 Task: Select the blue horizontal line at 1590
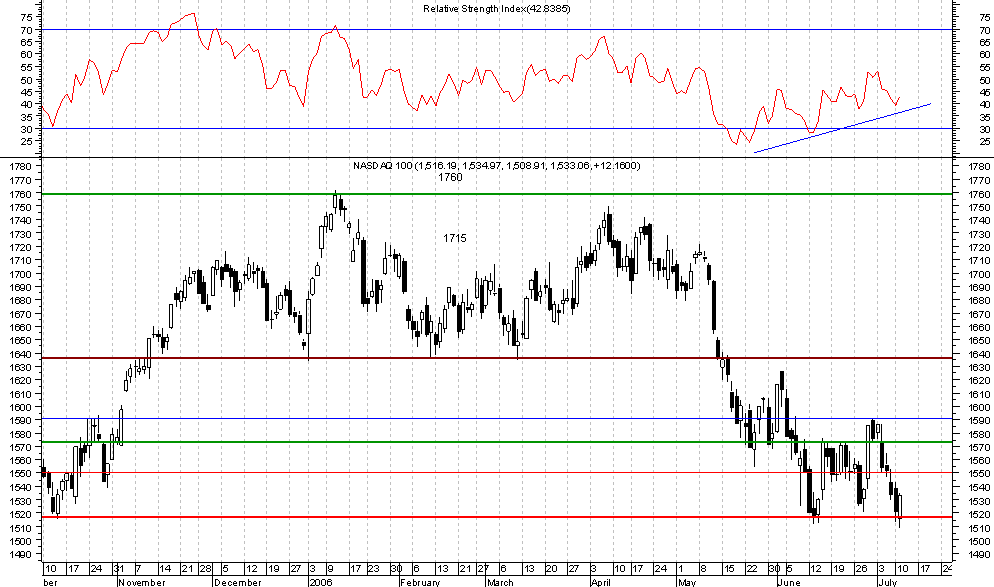[496, 419]
